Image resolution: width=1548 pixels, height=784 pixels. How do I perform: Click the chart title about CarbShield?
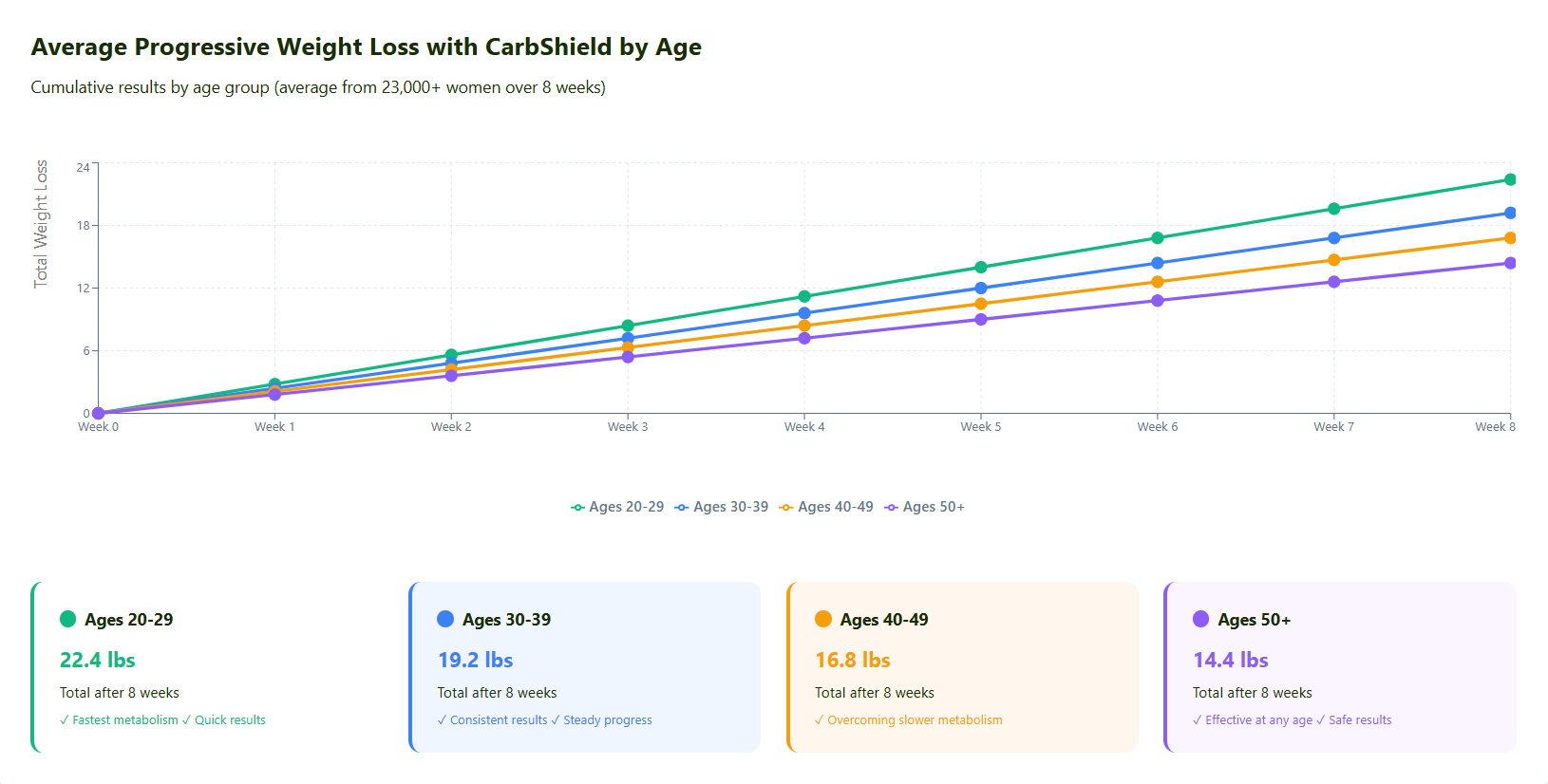click(x=366, y=47)
